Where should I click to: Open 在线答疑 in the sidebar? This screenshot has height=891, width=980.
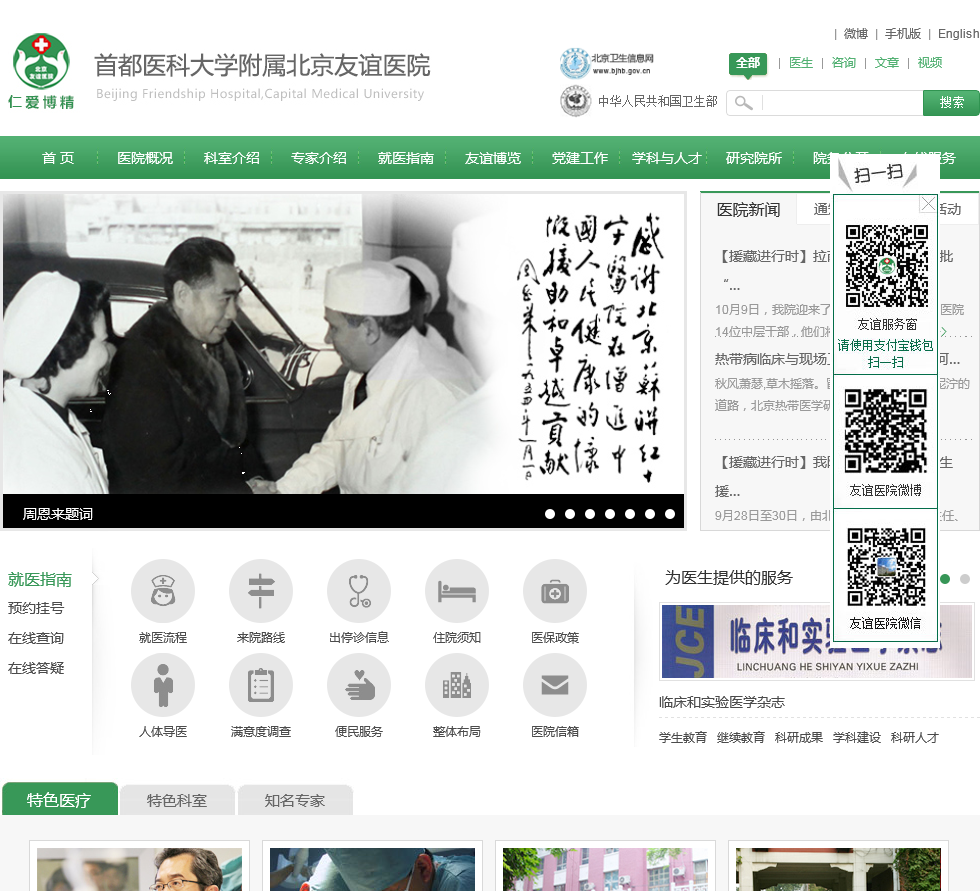[36, 668]
